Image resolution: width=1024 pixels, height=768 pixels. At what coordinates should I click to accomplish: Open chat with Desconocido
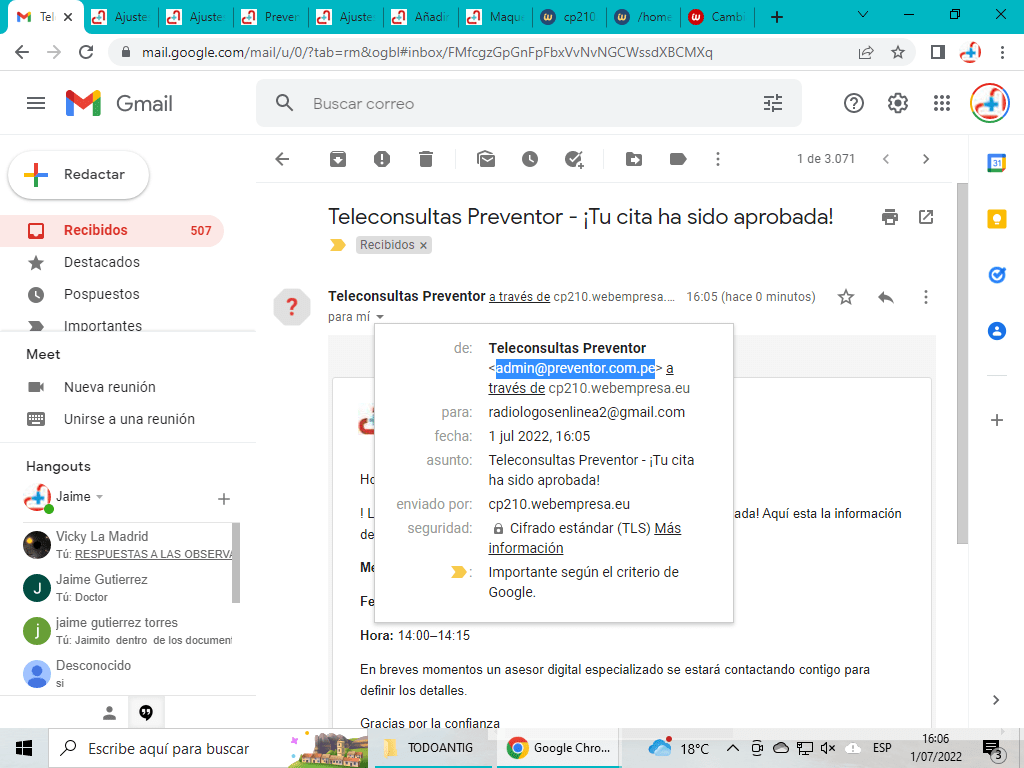tap(127, 674)
